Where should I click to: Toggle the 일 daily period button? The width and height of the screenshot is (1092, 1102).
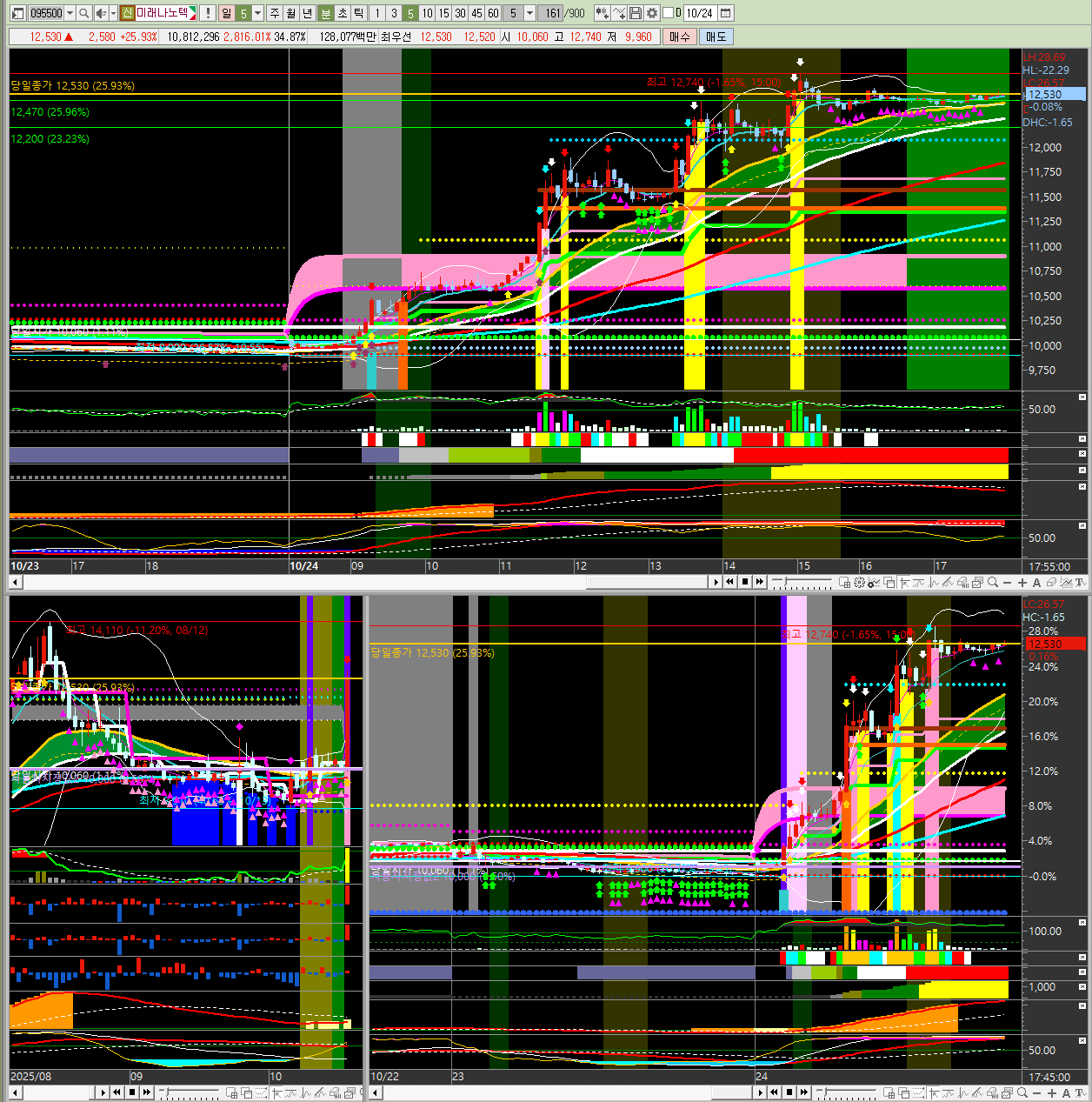coord(226,13)
